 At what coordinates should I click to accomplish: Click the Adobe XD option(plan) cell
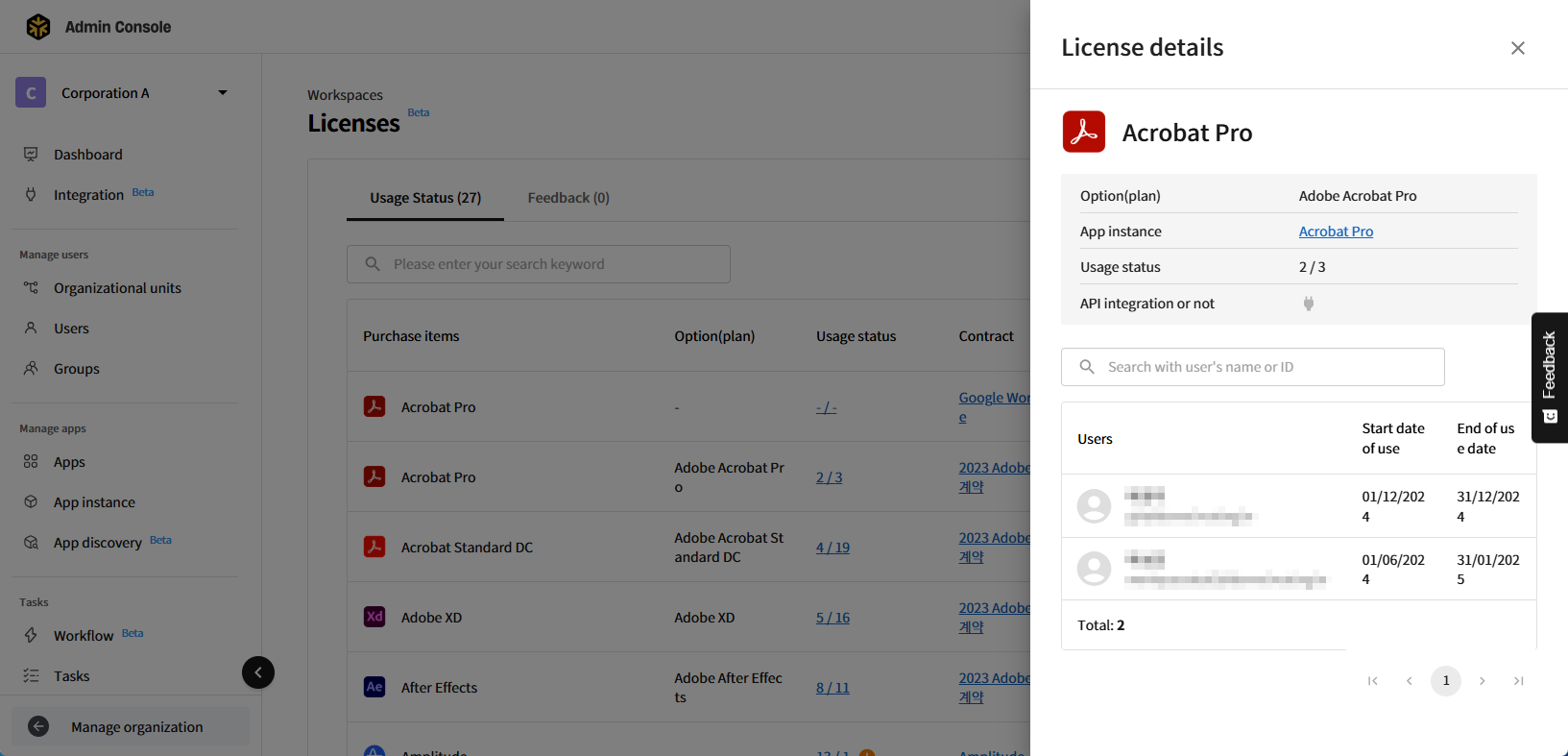click(x=705, y=618)
